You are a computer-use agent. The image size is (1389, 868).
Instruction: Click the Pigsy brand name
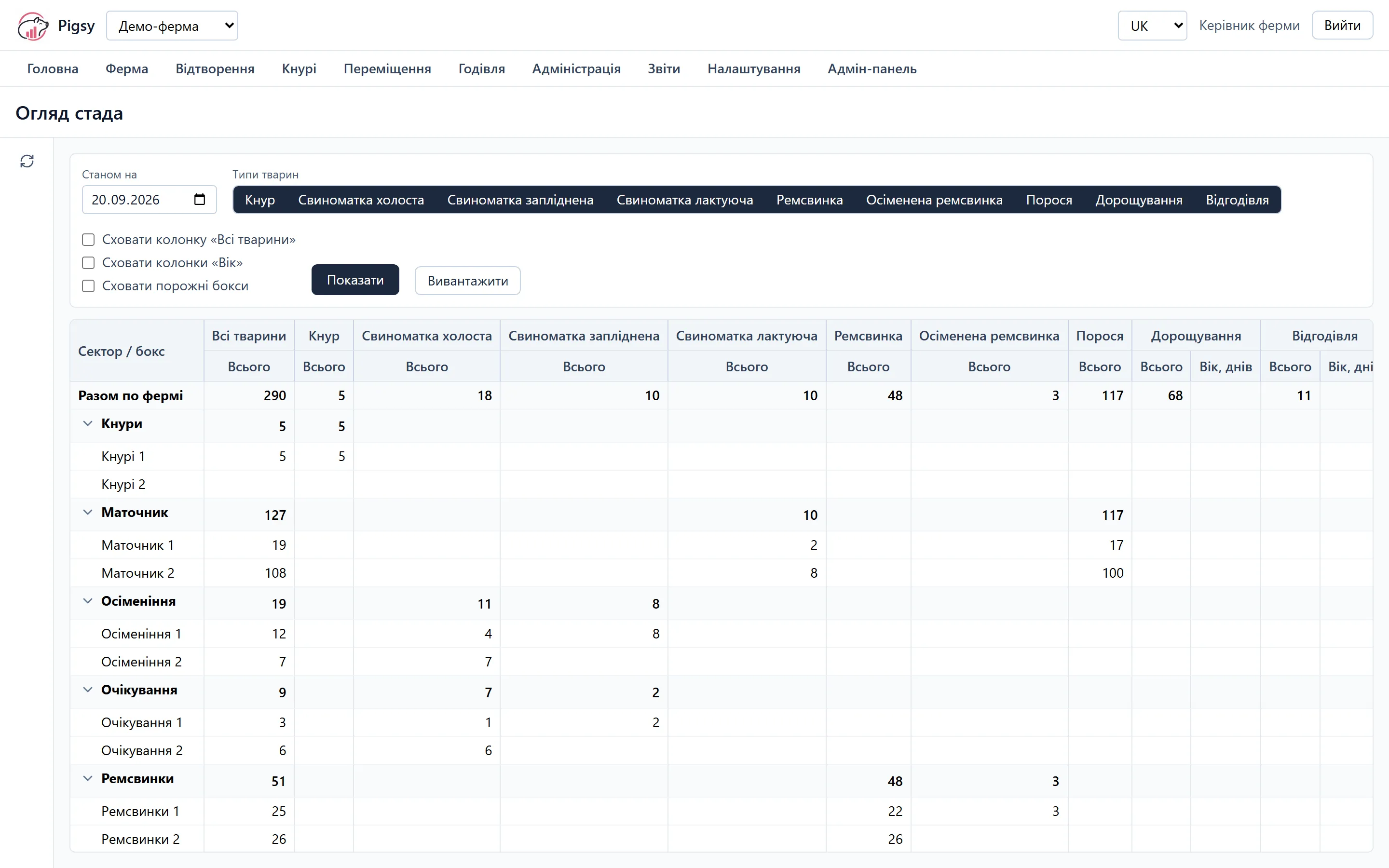point(76,26)
